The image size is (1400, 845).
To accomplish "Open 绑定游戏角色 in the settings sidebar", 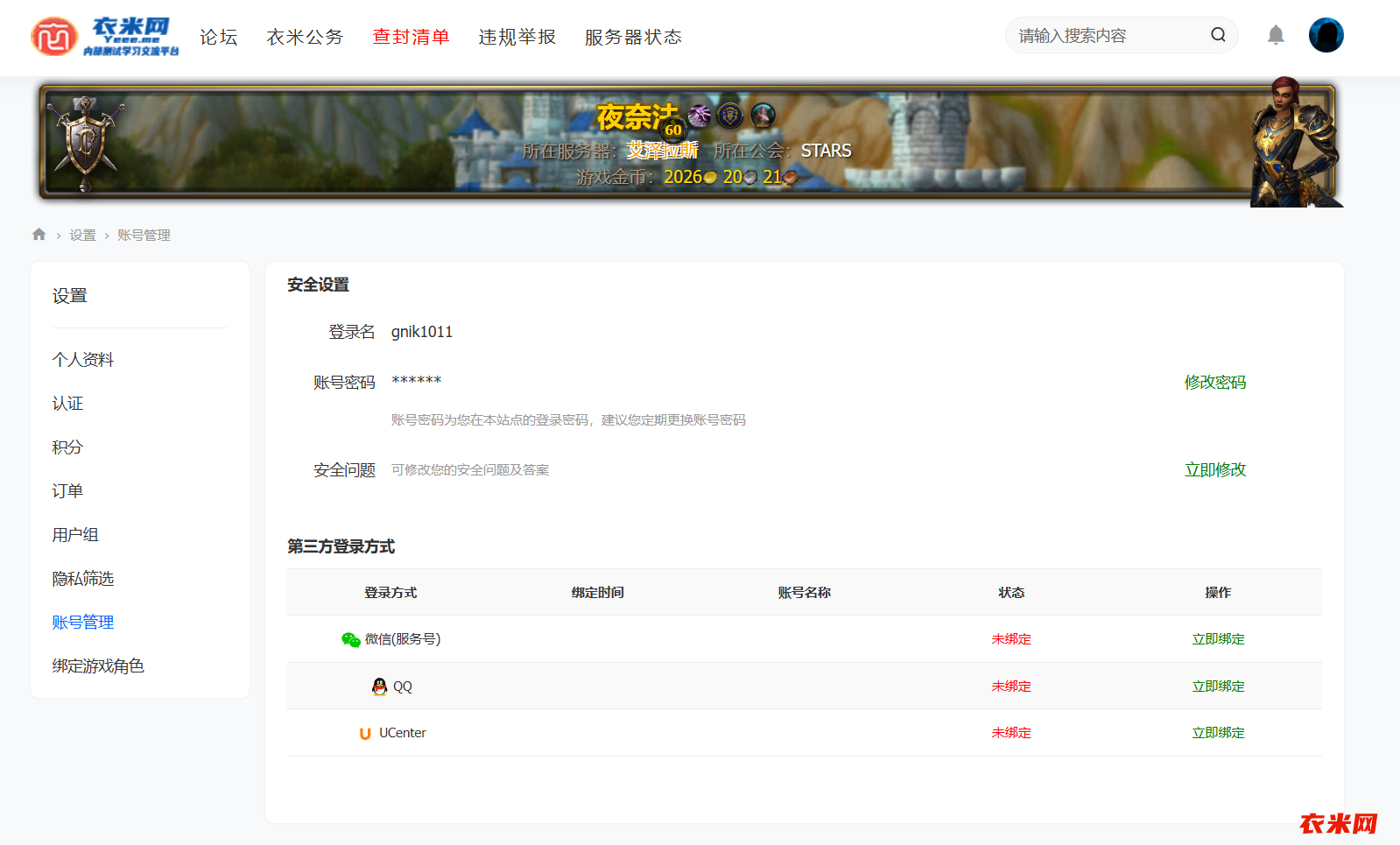I will click(x=98, y=666).
